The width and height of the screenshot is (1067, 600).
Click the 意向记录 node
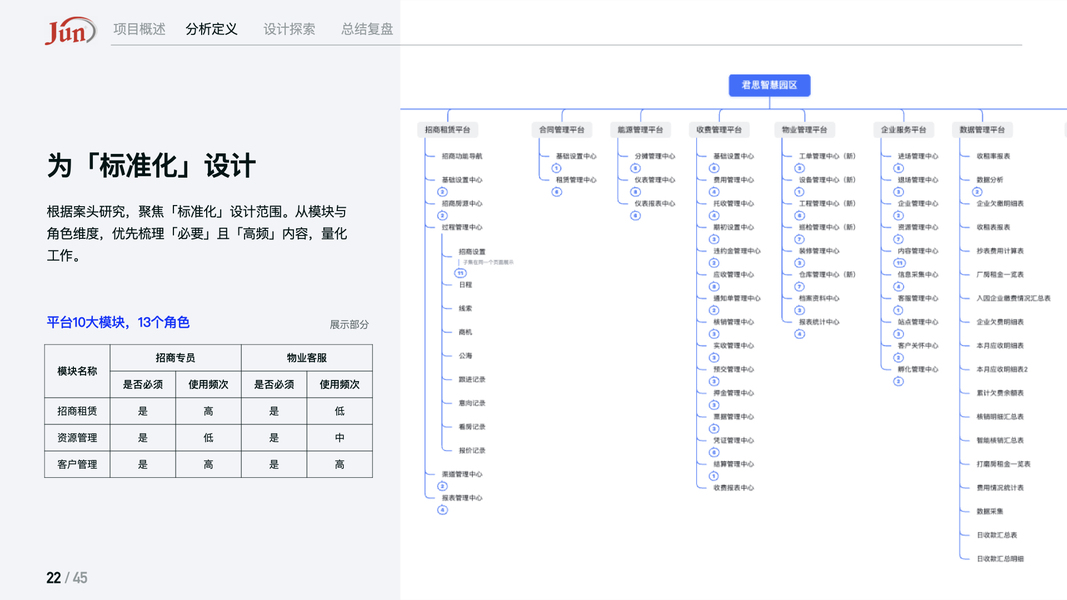point(472,403)
